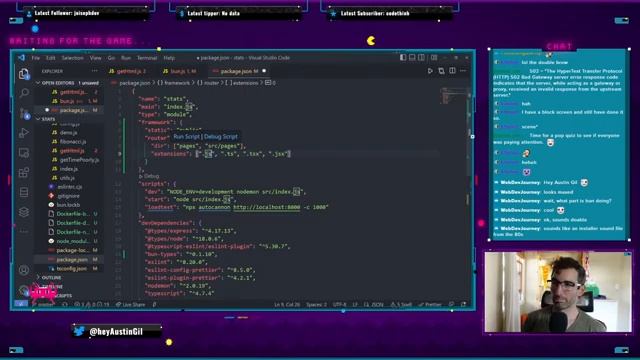Open getTimePoorly.js in the file tree
This screenshot has height=360, width=640.
click(79, 160)
